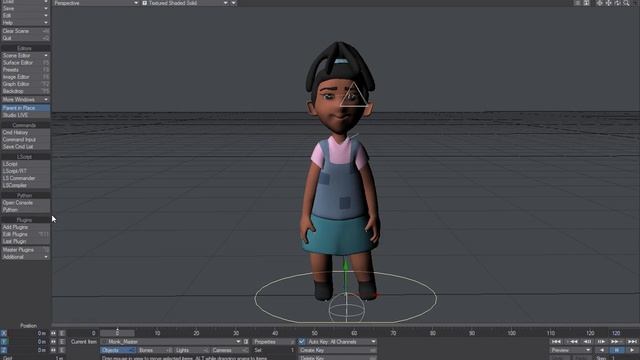Click the Quit button
Image resolution: width=640 pixels, height=360 pixels.
[25, 38]
